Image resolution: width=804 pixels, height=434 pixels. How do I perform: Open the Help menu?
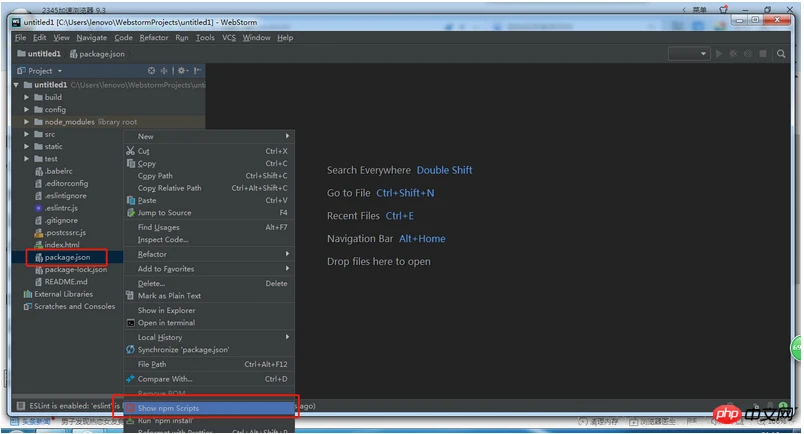point(285,37)
